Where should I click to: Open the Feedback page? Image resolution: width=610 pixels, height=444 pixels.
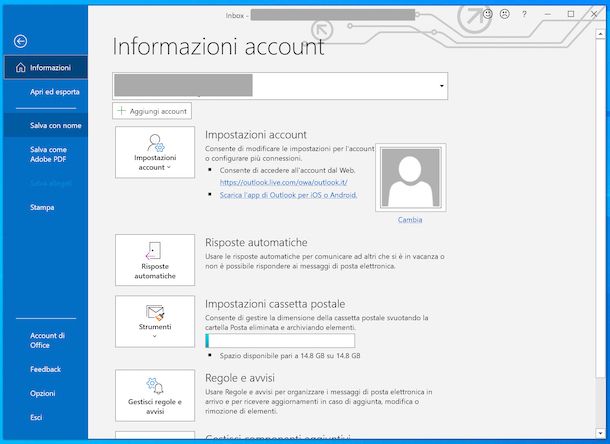46,369
